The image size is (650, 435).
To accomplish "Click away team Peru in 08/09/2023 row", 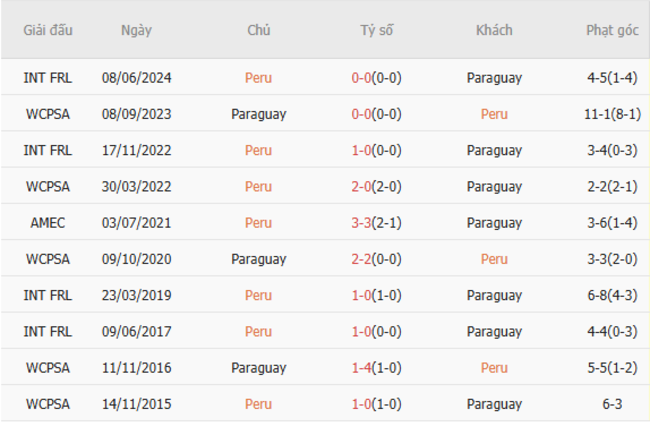I will [494, 114].
